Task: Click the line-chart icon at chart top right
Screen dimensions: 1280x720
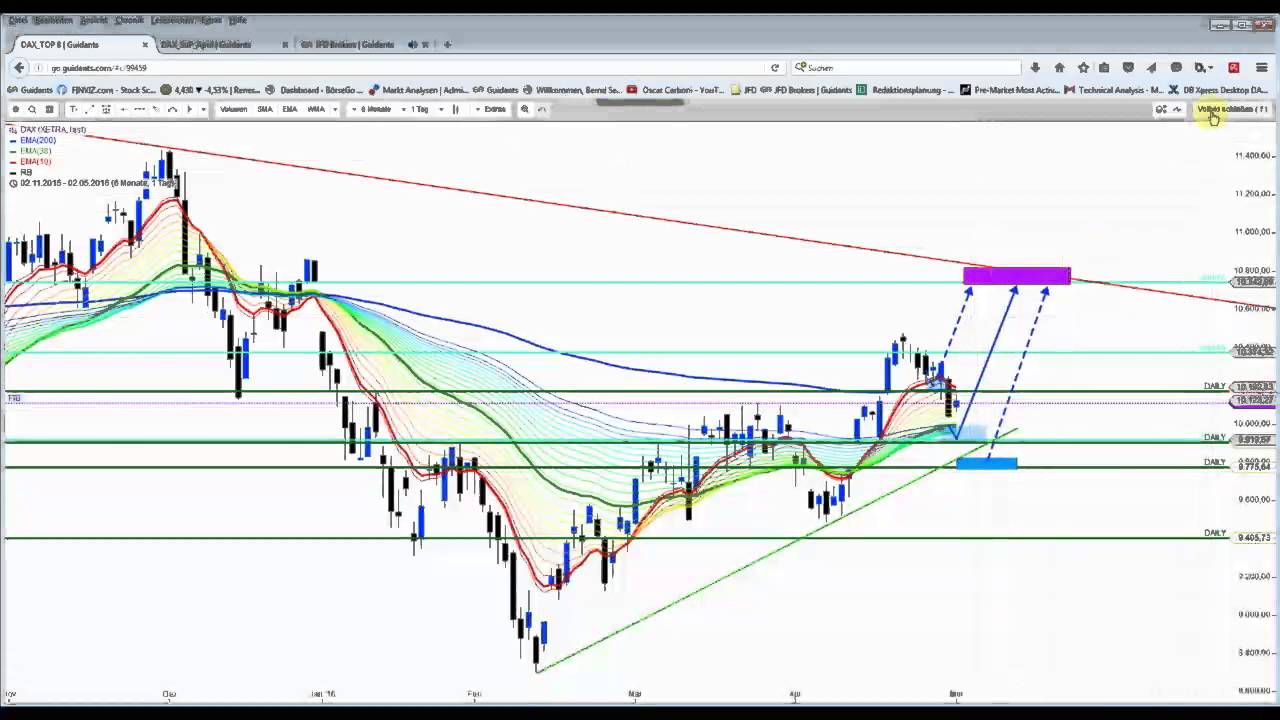Action: [1177, 109]
